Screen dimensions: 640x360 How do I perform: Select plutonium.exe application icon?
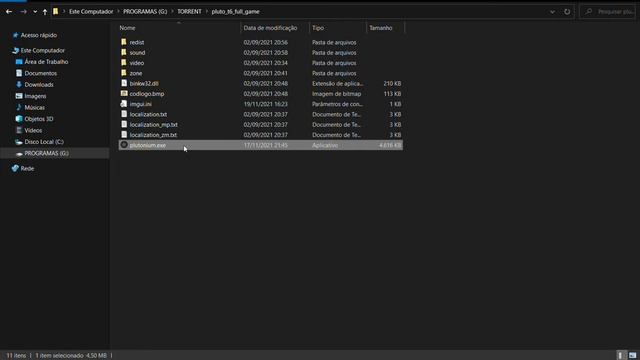[x=124, y=145]
